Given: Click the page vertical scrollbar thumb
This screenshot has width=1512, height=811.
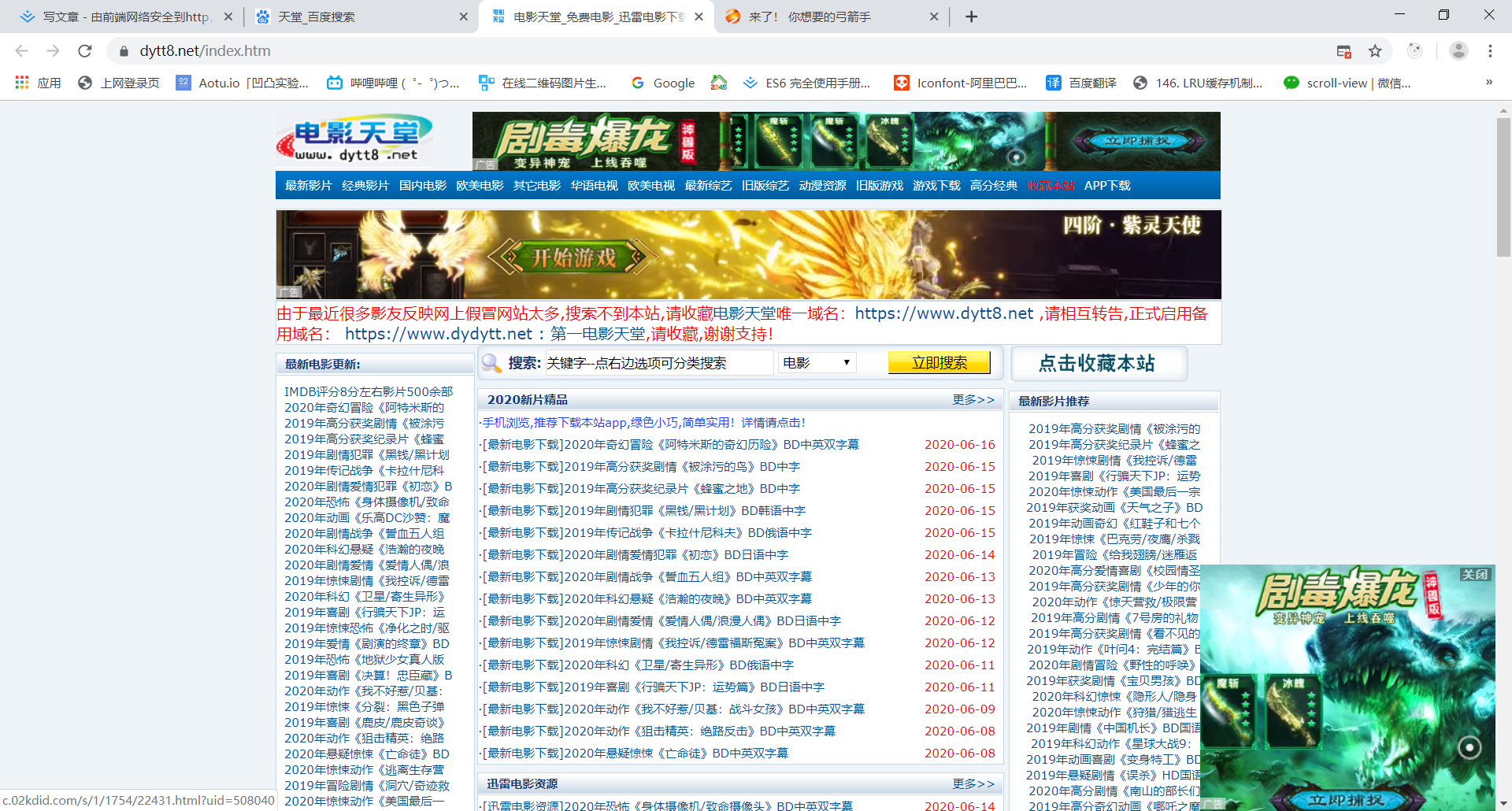Looking at the screenshot, I should pyautogui.click(x=1503, y=187).
